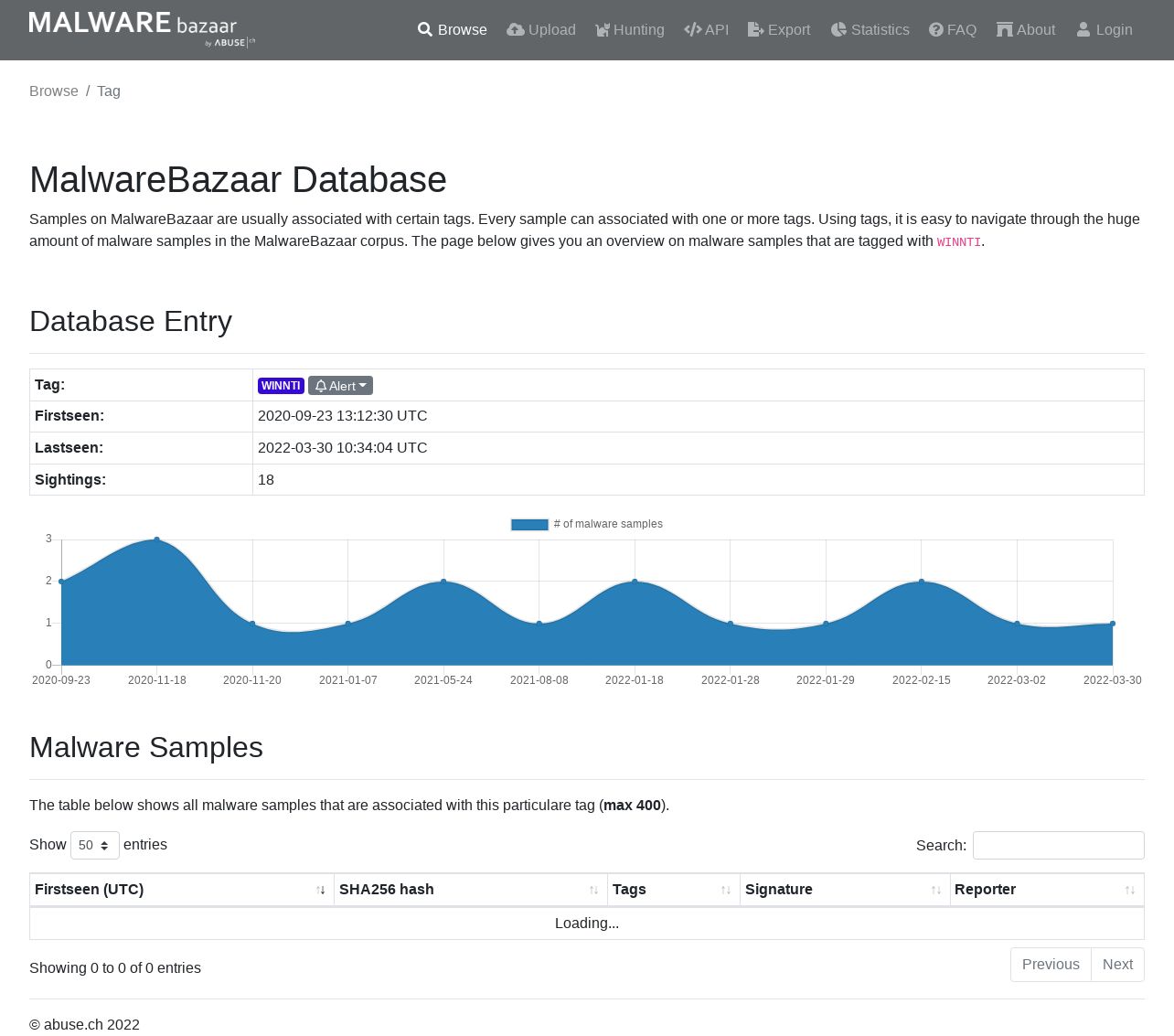Click the '© abuse.ch 2022' footer text
Viewport: 1174px width, 1036px height.
[85, 1025]
